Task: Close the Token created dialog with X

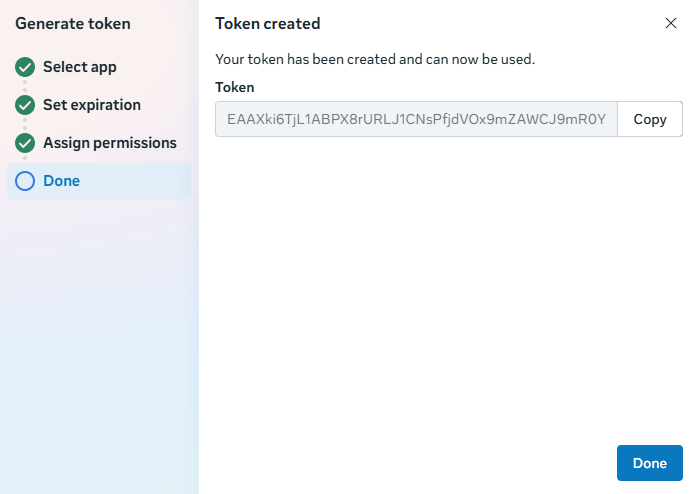Action: click(671, 23)
